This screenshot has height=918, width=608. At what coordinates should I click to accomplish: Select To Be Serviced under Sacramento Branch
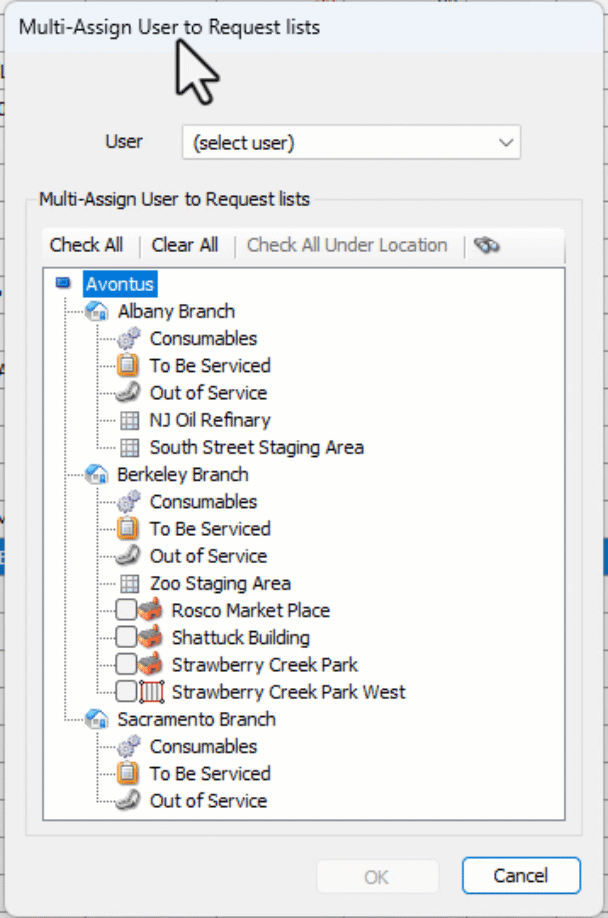(210, 774)
